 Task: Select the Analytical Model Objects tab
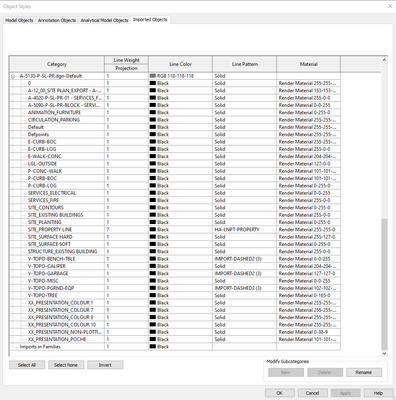(x=104, y=20)
